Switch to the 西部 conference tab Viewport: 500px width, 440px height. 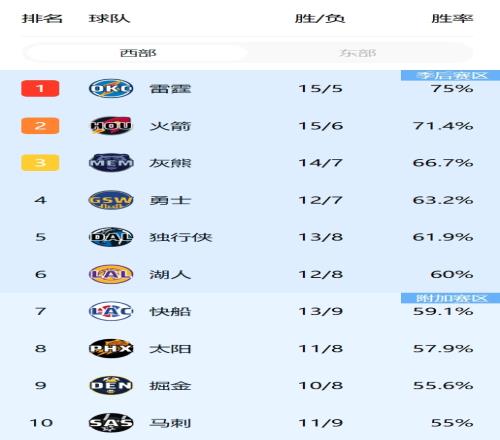coord(137,53)
